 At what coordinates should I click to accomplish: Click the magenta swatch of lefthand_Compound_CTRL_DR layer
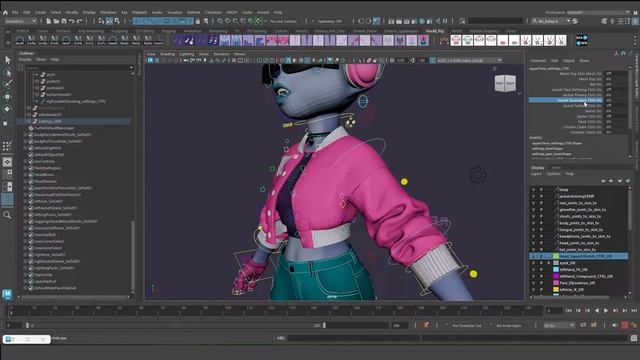(556, 276)
